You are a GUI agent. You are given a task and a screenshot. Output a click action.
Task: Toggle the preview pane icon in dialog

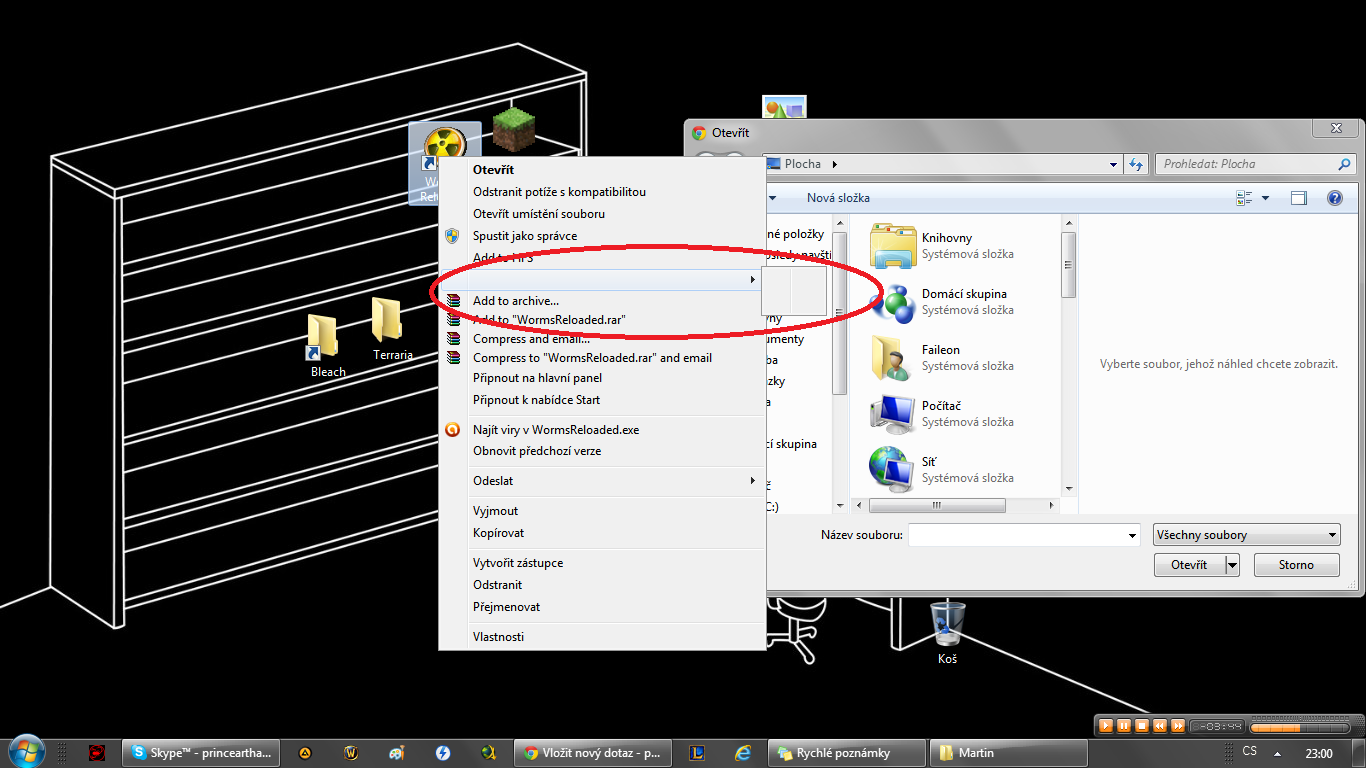tap(1299, 198)
